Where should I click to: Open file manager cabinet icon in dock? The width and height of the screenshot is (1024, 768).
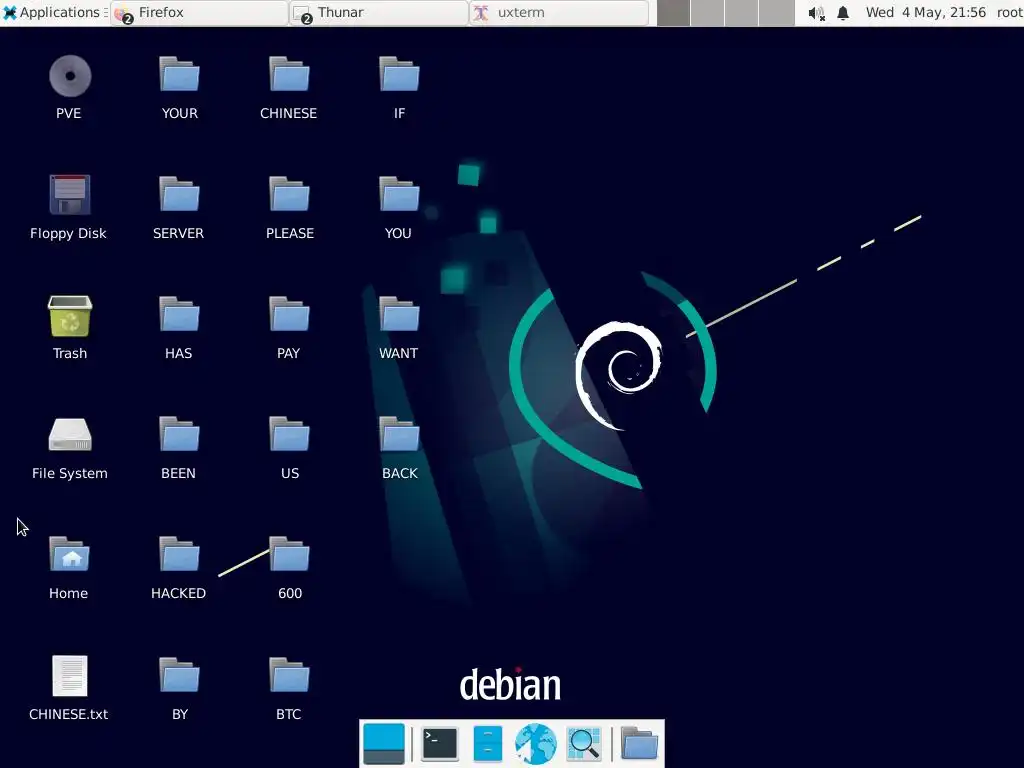(x=487, y=744)
